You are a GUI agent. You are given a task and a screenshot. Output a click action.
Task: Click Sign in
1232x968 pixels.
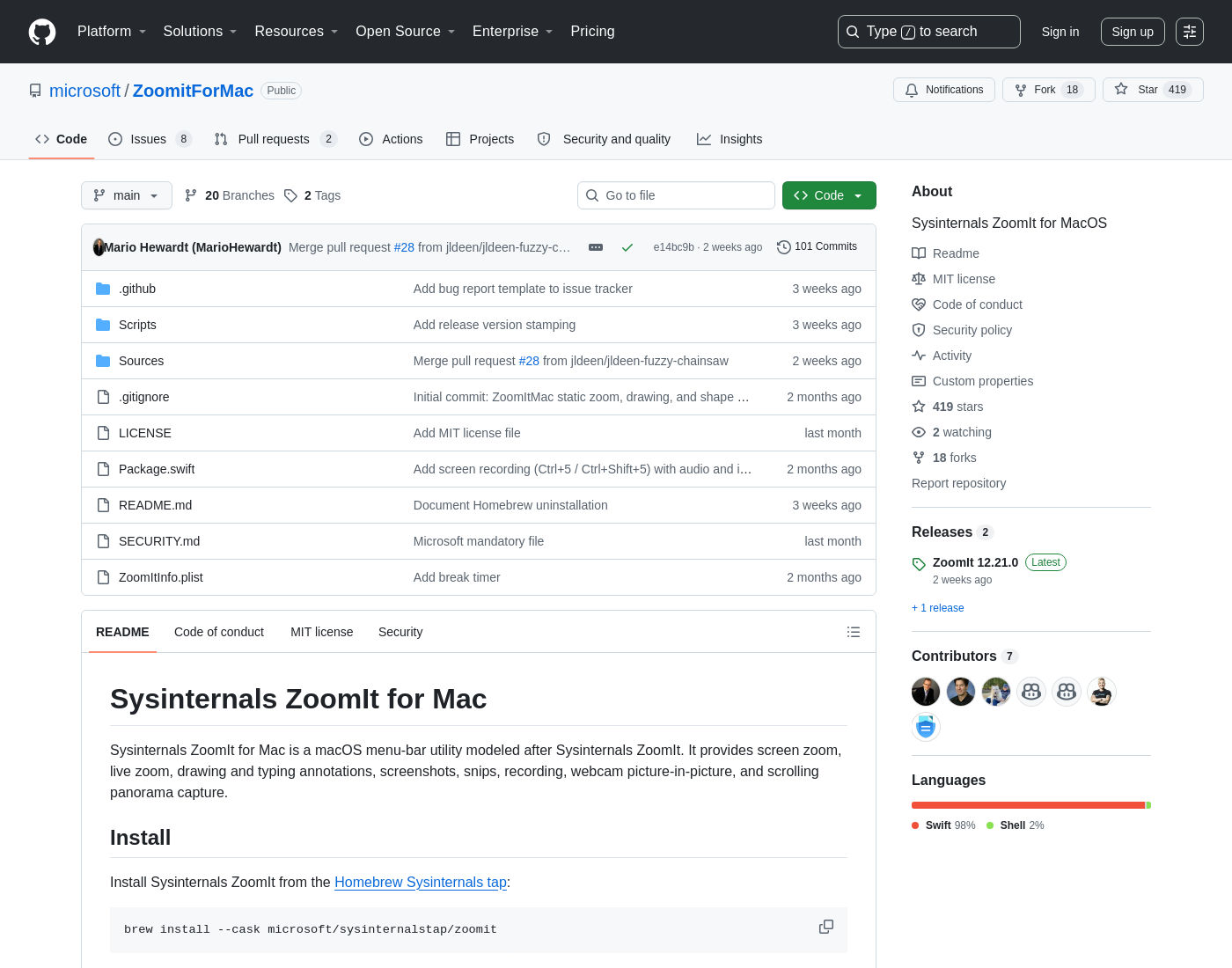(x=1060, y=32)
